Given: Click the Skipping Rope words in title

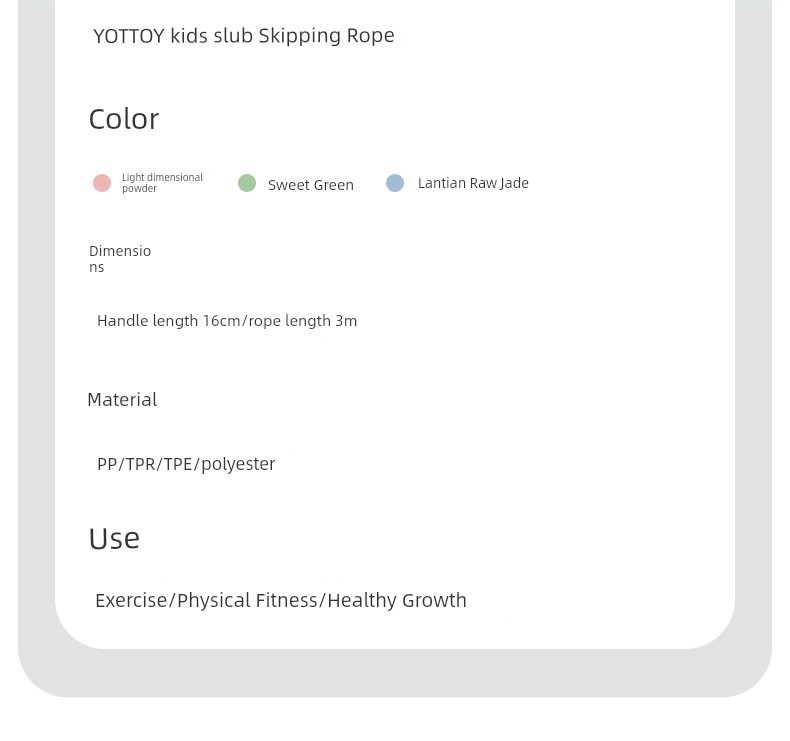Looking at the screenshot, I should tap(326, 36).
